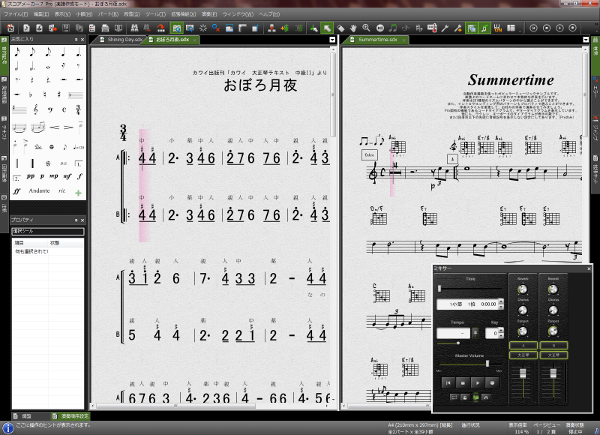Rewind to start in mixer transport

pyautogui.click(x=448, y=383)
